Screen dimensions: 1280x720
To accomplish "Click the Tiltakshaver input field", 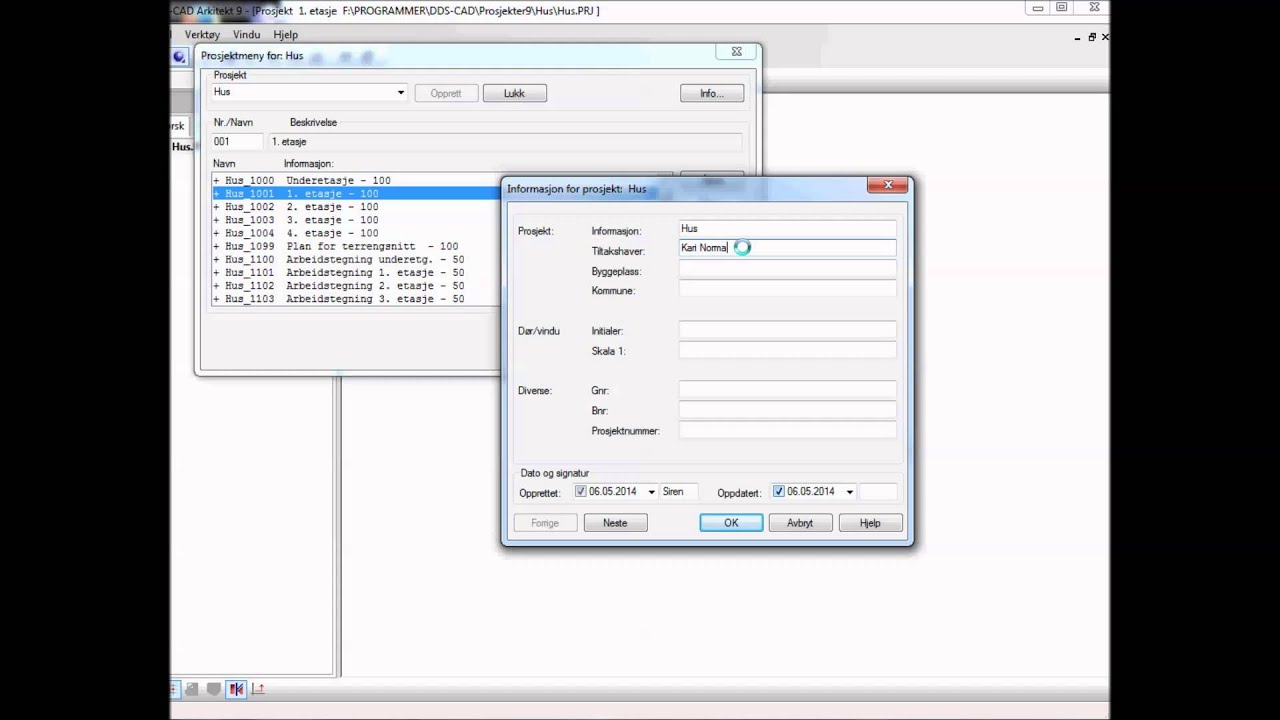I will pyautogui.click(x=788, y=248).
